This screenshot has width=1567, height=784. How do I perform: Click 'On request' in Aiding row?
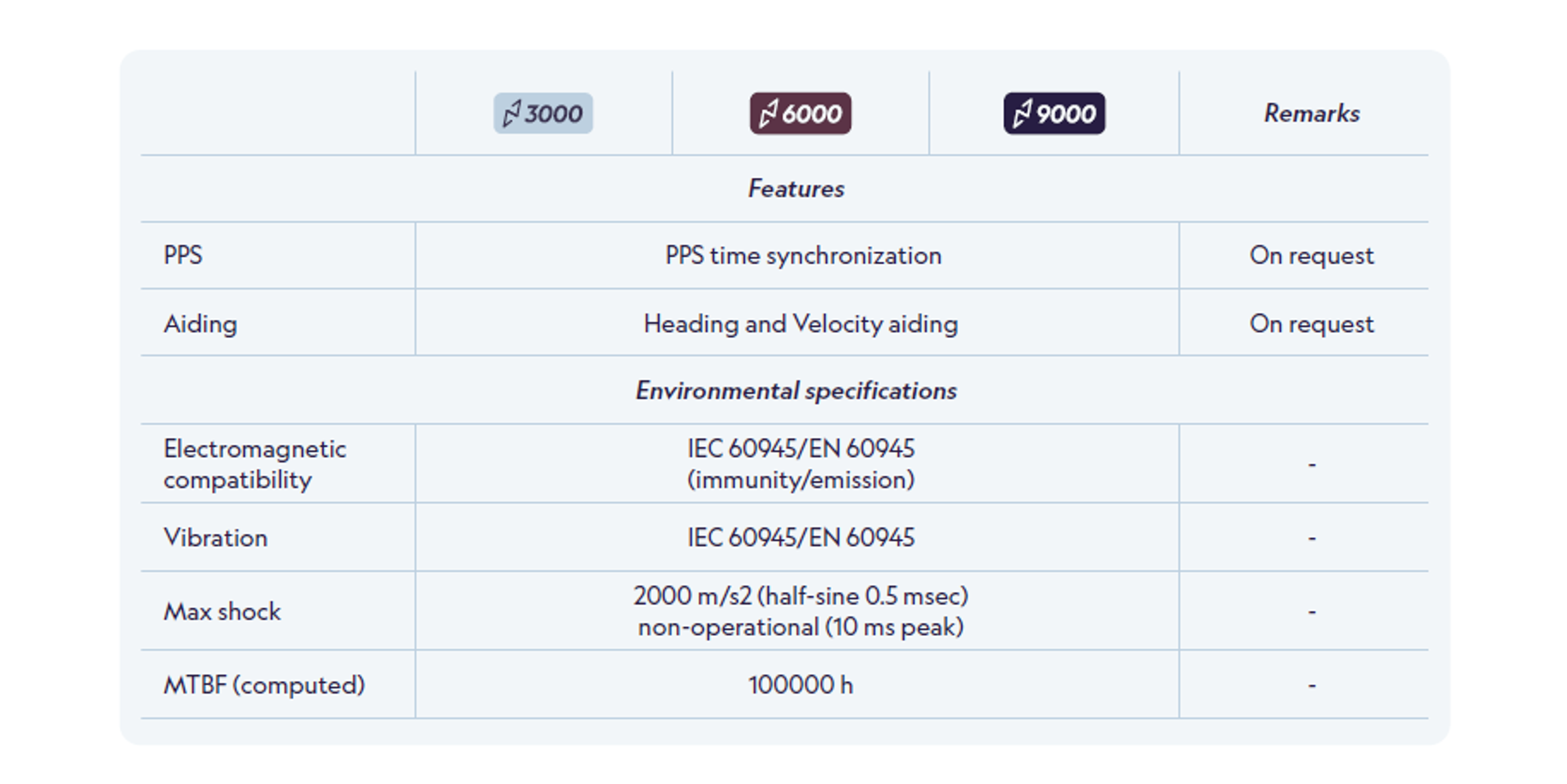click(1312, 323)
